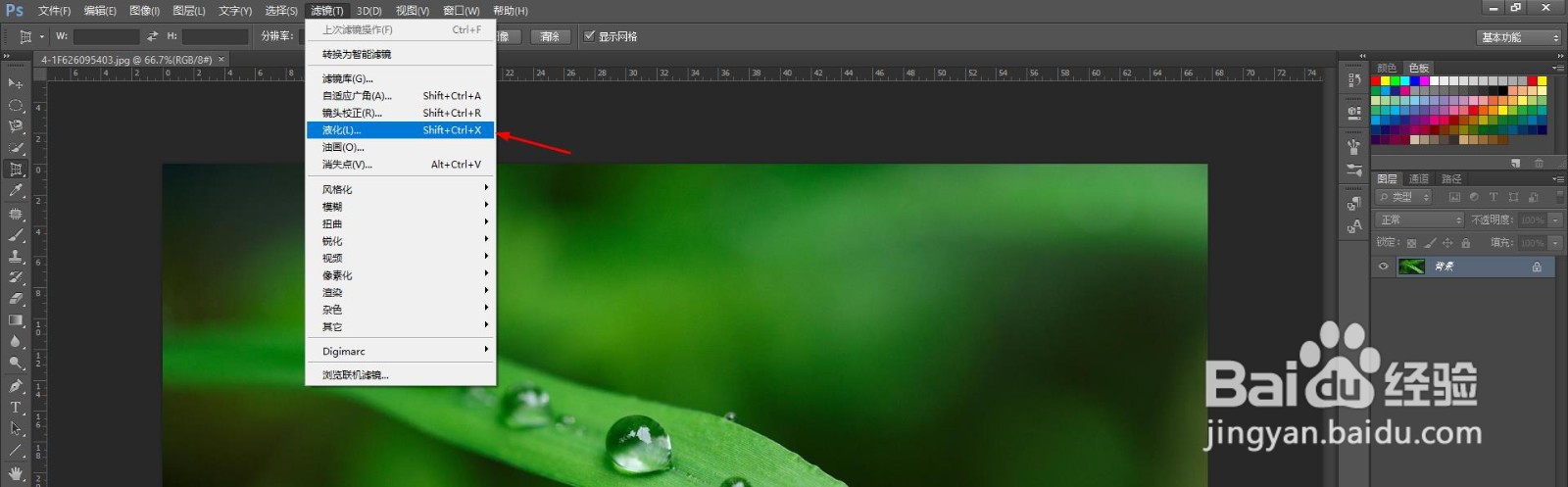
Task: Choose Convert for Smart Filters entry
Action: (x=400, y=54)
